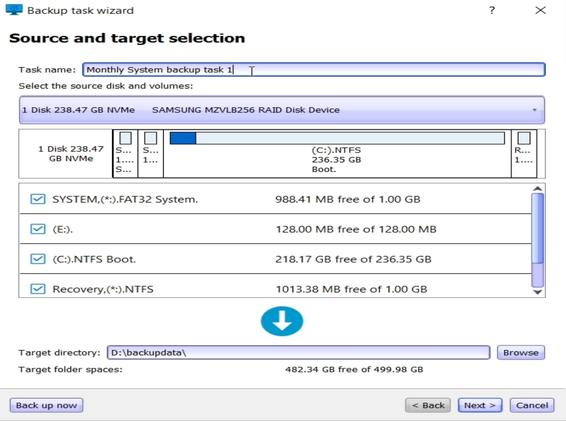Image resolution: width=566 pixels, height=421 pixels.
Task: Tick the first small partition checkbox in disk map
Action: tap(125, 138)
